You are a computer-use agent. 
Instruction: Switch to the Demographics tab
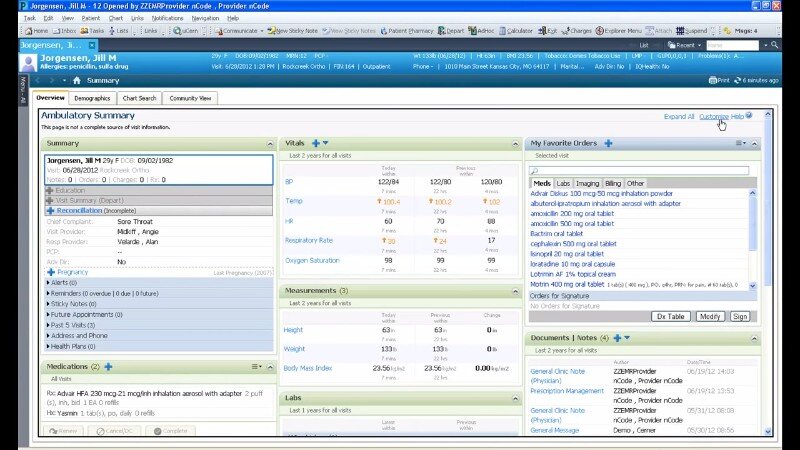92,99
